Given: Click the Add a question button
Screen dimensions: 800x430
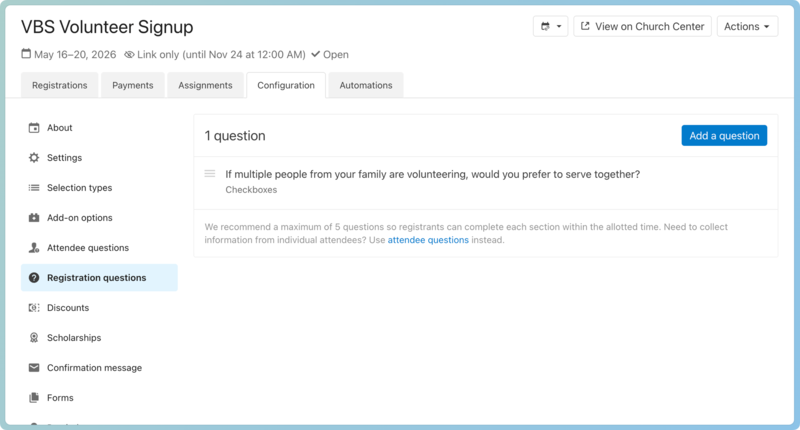Looking at the screenshot, I should click(724, 136).
